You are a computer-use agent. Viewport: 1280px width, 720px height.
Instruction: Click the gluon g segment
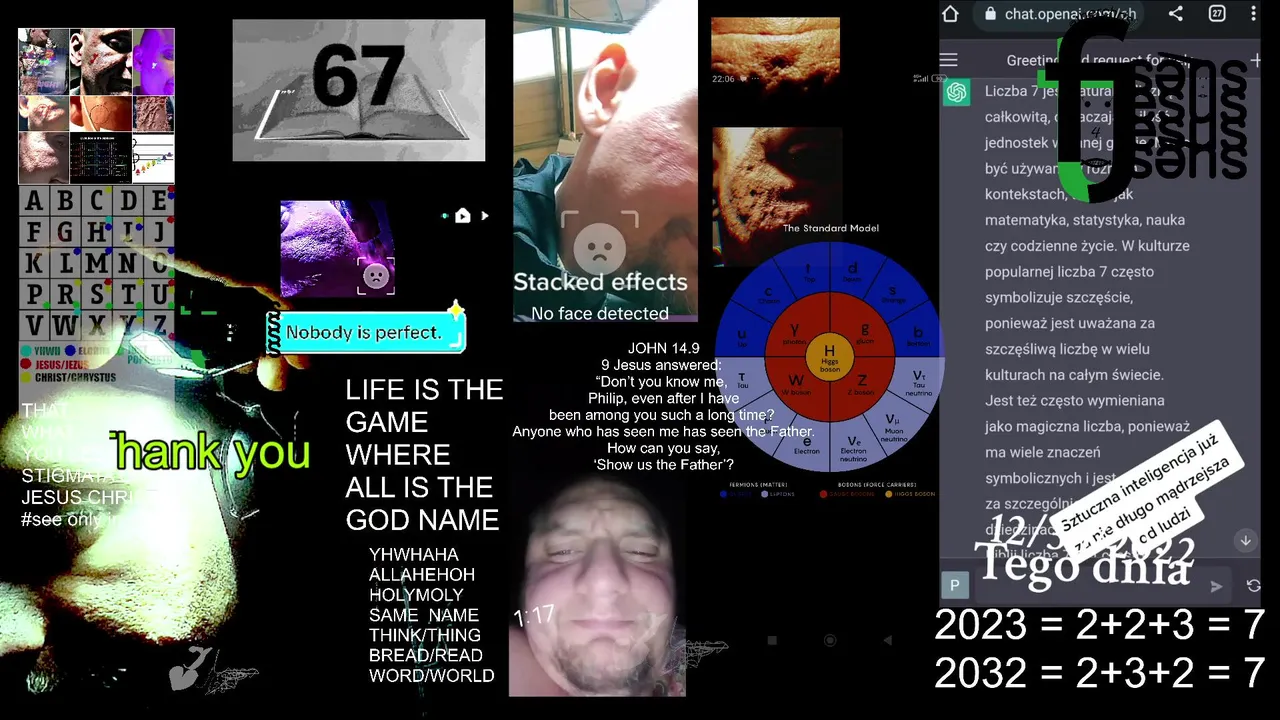coord(864,330)
